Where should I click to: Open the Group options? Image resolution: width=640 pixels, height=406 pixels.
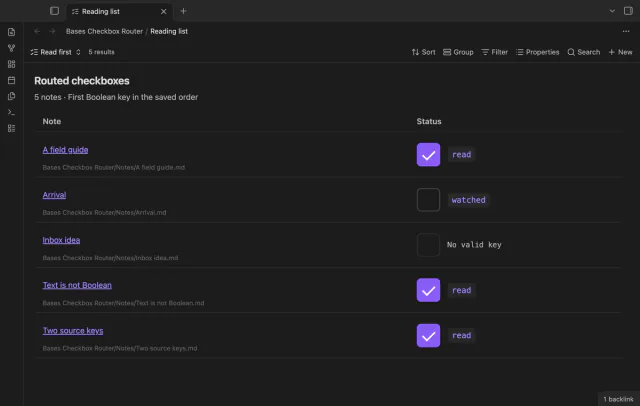458,52
